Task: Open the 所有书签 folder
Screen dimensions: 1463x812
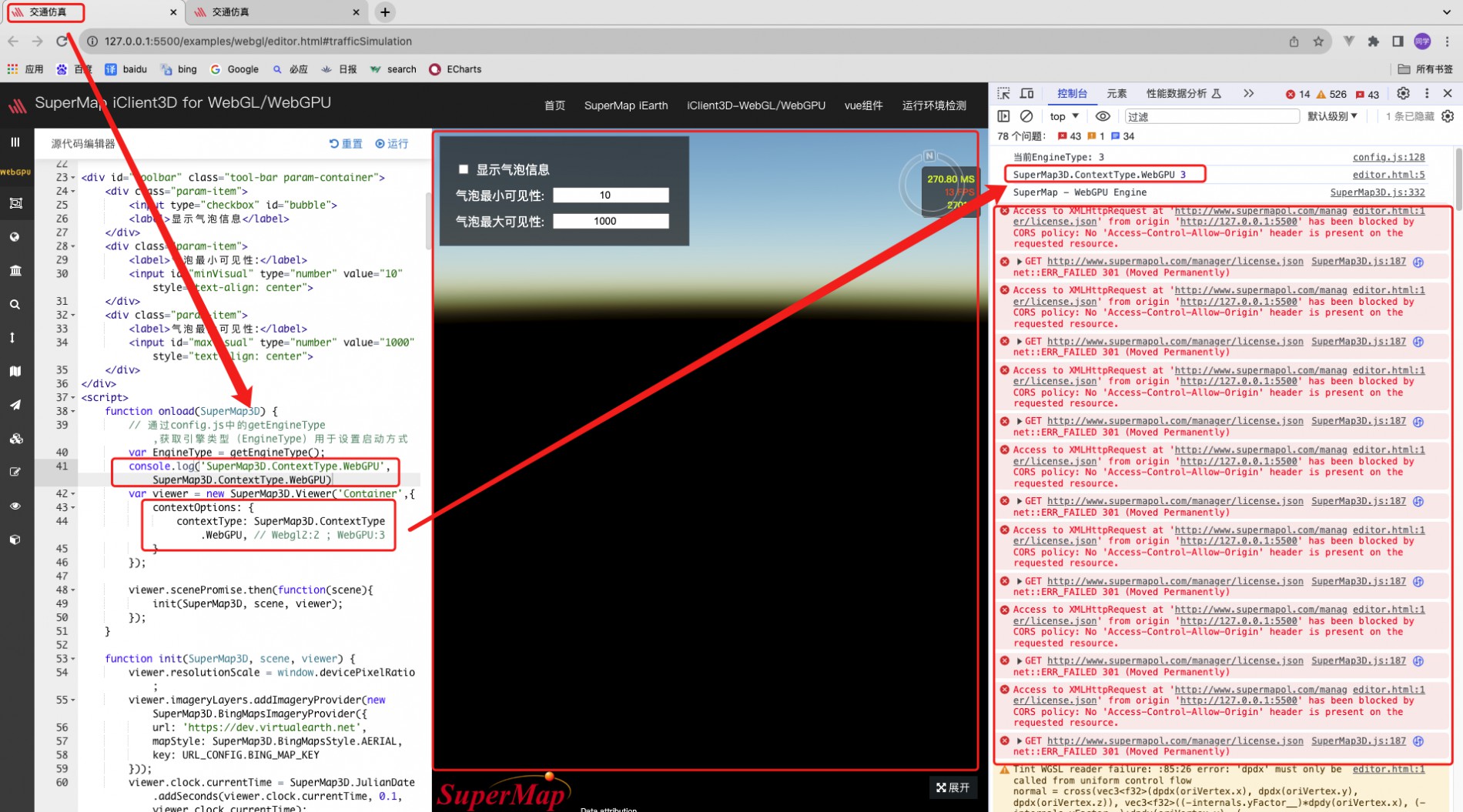Action: [x=1425, y=69]
